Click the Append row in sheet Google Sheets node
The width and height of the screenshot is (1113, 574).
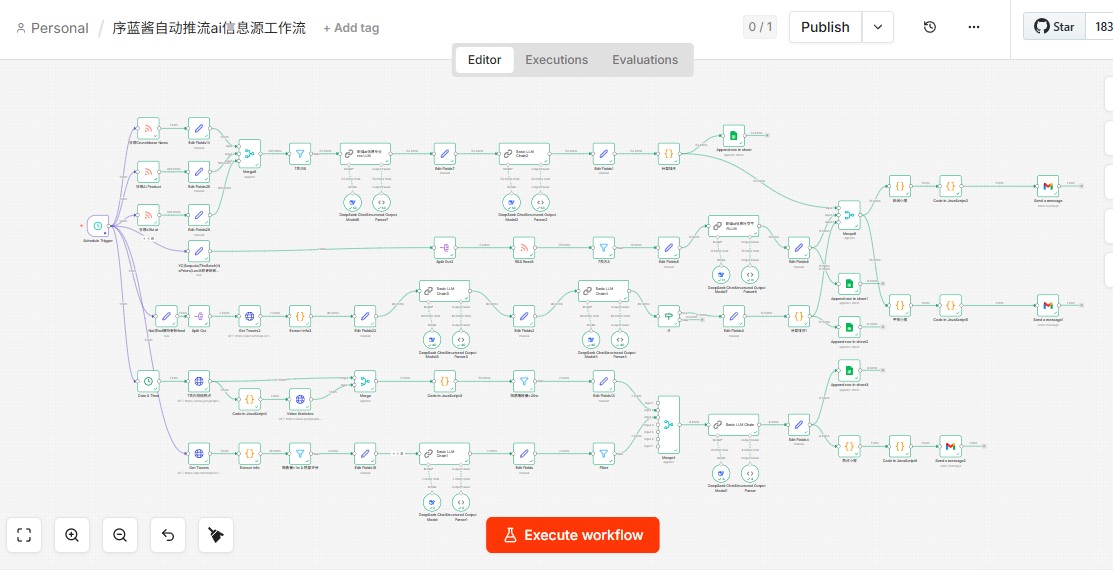point(734,136)
